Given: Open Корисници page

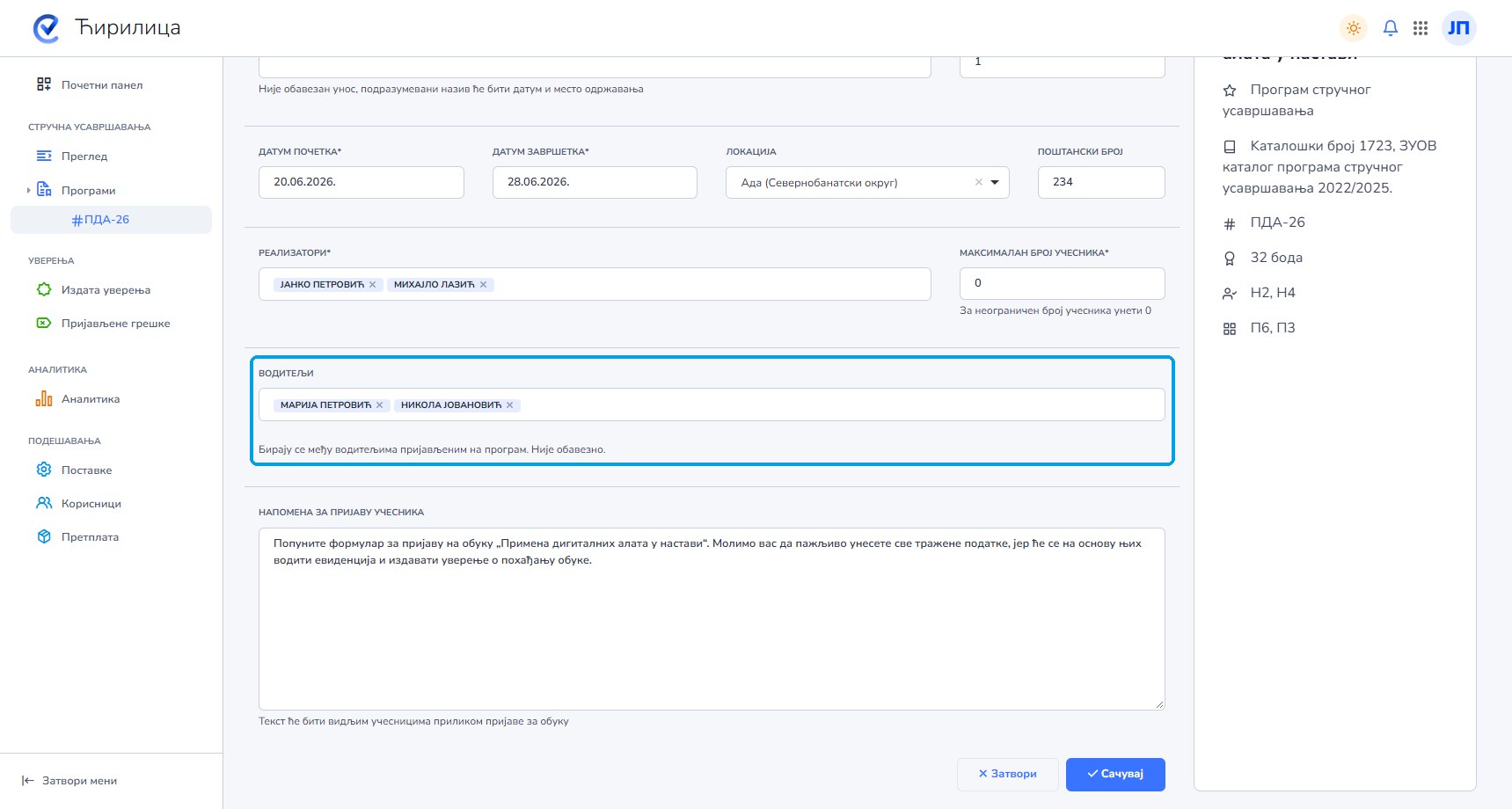Looking at the screenshot, I should (x=91, y=504).
